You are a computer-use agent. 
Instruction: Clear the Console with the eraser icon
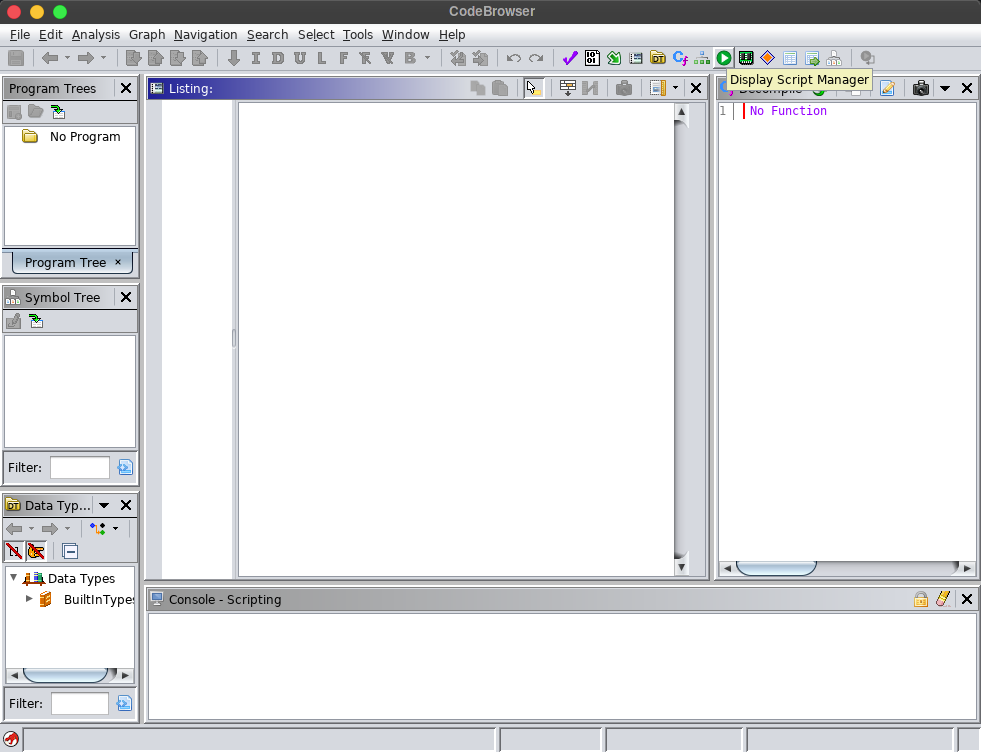point(943,599)
